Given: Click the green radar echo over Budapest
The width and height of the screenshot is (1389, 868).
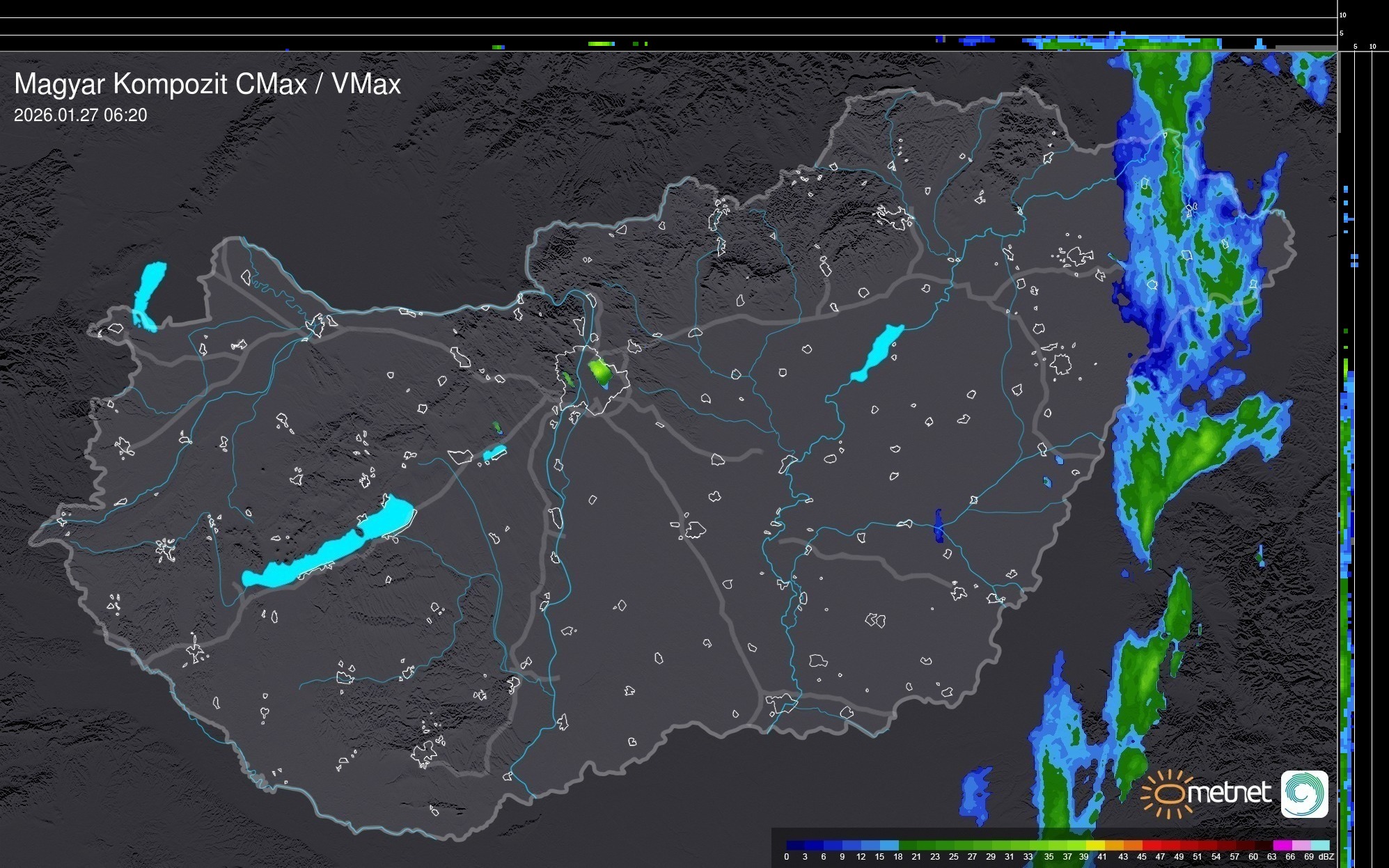Looking at the screenshot, I should pos(599,370).
